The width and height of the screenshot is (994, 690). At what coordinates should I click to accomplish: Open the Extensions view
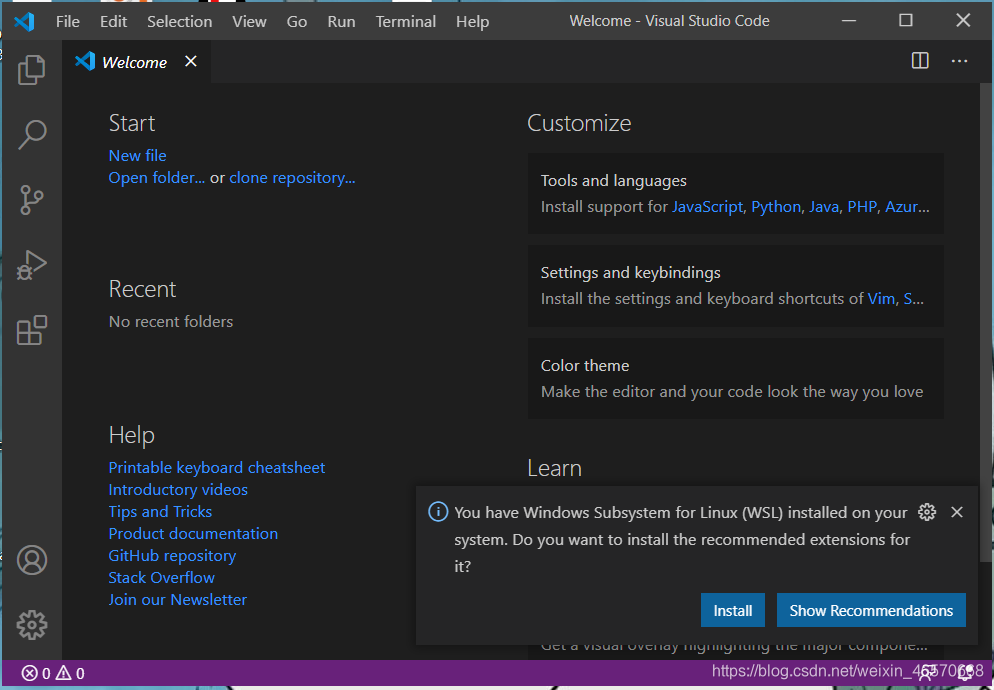coord(31,329)
